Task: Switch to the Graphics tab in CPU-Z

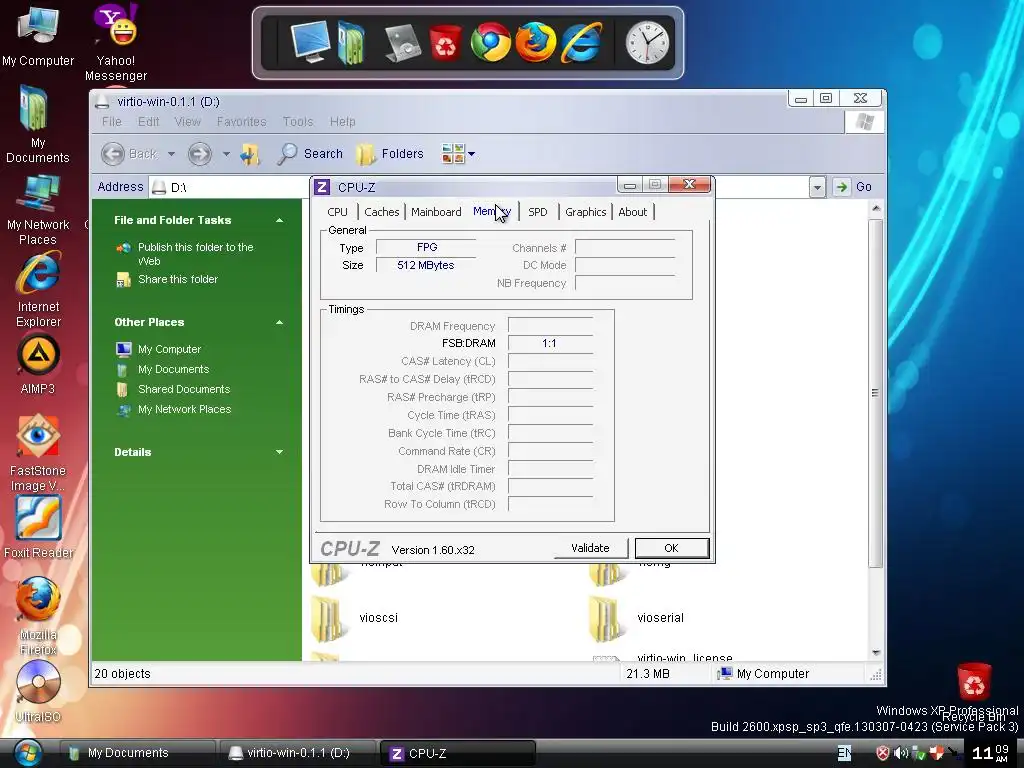Action: click(x=585, y=212)
